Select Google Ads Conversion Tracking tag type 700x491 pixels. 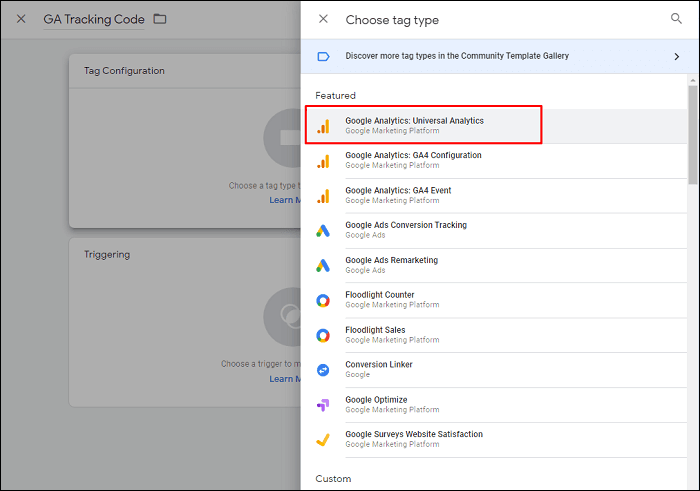[x=496, y=231]
